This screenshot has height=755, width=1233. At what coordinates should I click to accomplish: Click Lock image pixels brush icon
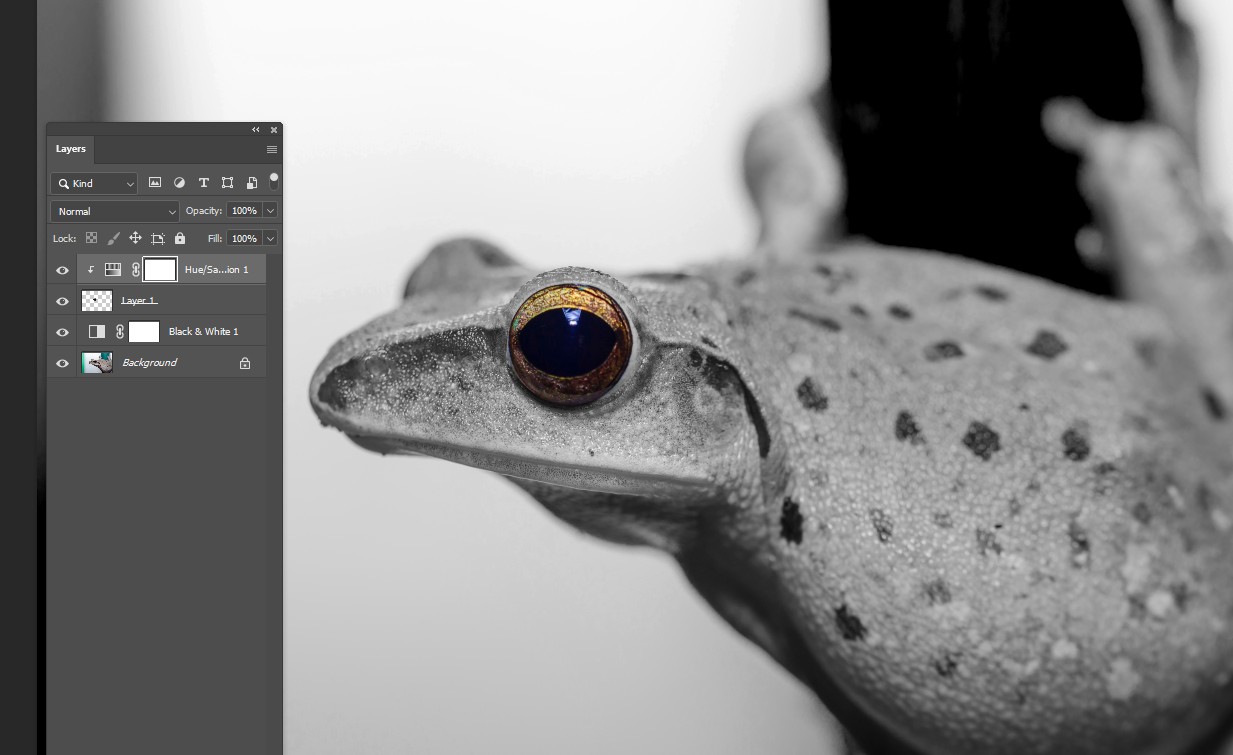[113, 239]
